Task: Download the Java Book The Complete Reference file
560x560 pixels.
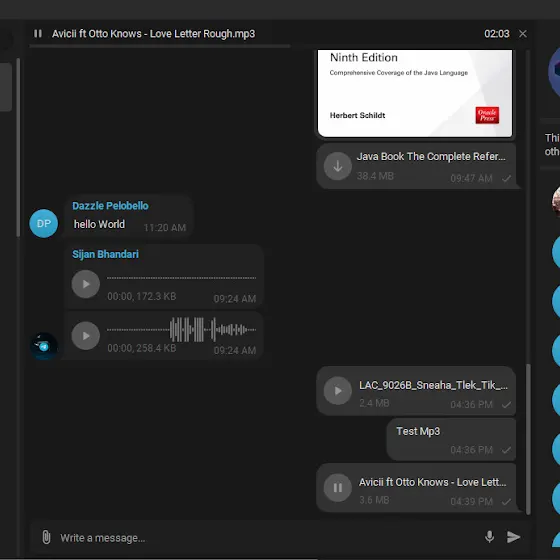Action: pos(338,166)
